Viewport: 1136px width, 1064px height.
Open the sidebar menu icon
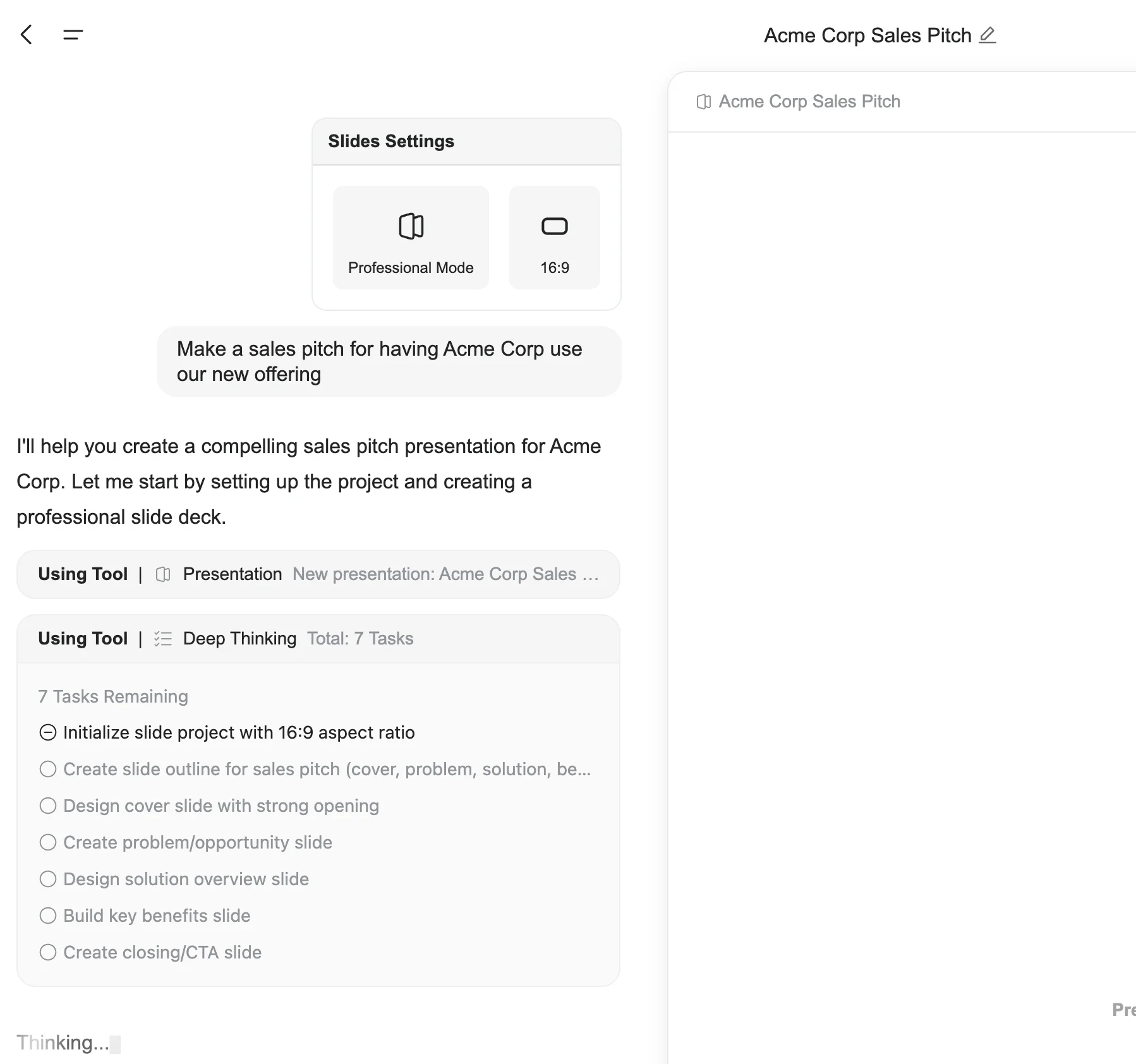point(73,35)
